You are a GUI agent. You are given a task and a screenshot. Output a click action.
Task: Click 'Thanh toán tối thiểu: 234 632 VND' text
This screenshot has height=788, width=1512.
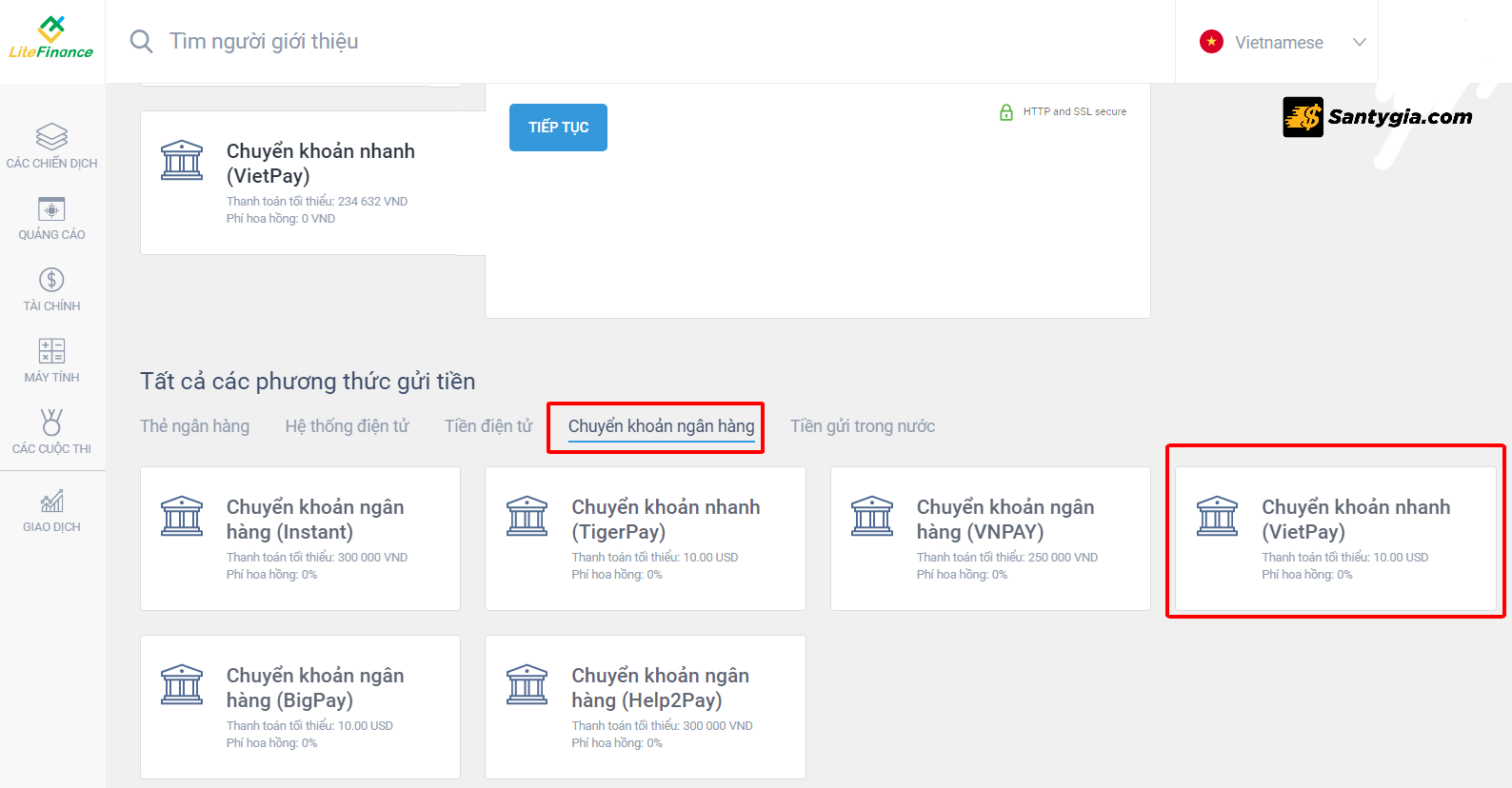(x=317, y=202)
